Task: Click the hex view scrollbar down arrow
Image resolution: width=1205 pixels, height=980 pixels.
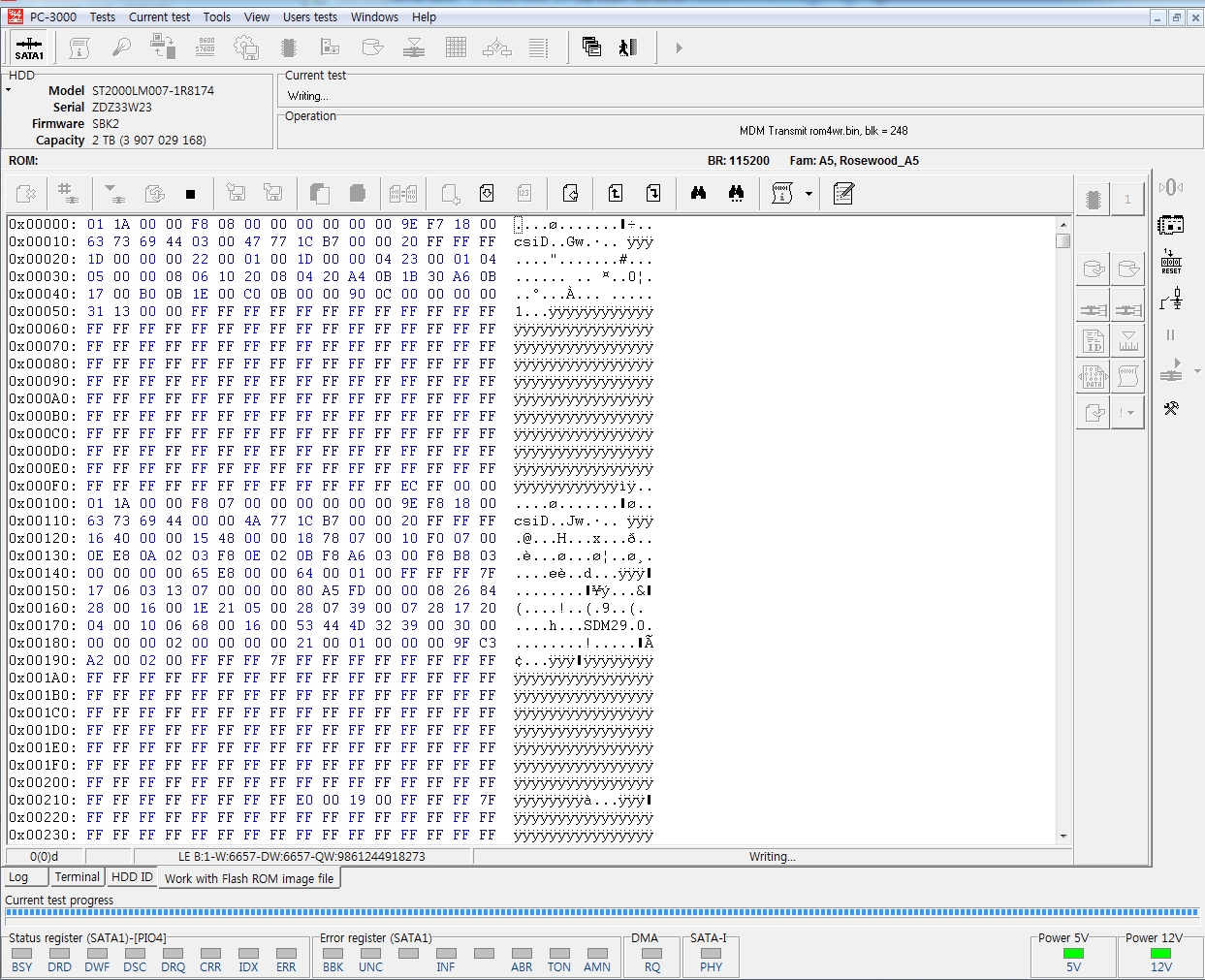Action: pyautogui.click(x=1063, y=836)
